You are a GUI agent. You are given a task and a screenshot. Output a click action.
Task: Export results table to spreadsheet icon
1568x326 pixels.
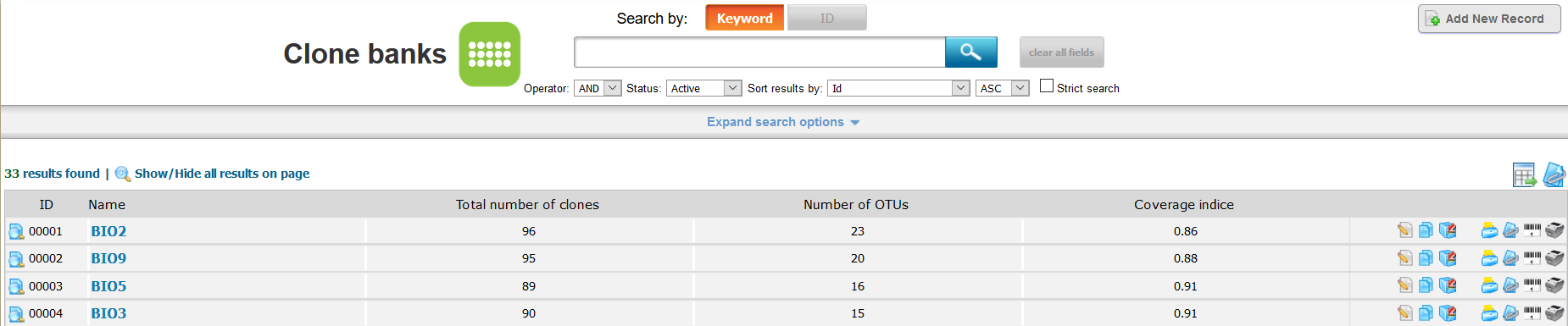tap(1524, 175)
